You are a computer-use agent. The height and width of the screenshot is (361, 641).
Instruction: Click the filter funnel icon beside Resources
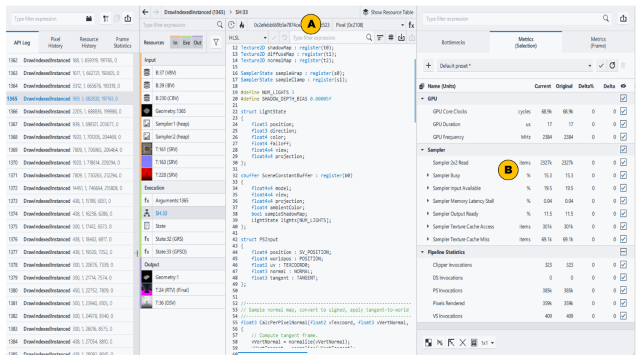coord(216,42)
